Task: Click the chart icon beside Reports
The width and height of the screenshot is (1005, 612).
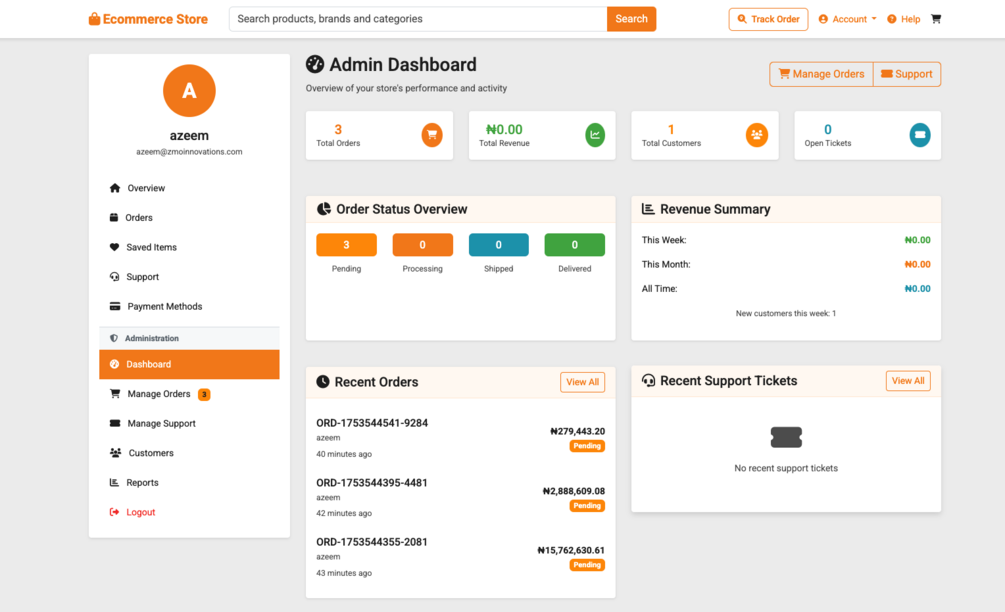Action: tap(114, 482)
